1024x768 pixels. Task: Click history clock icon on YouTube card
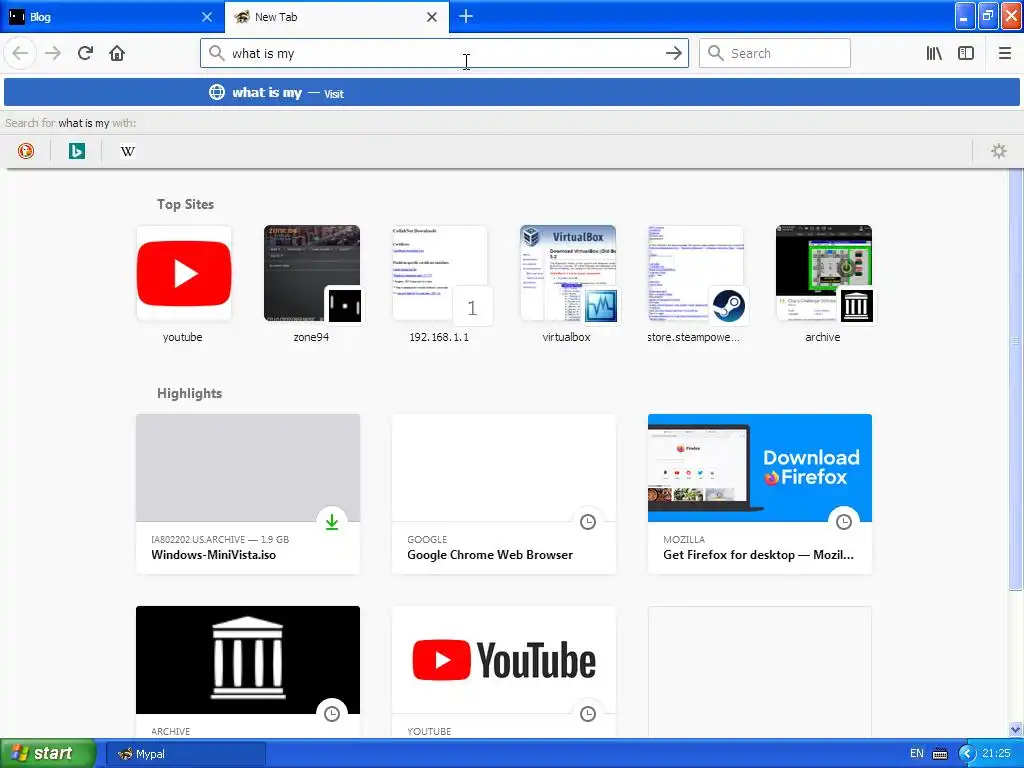[x=588, y=714]
